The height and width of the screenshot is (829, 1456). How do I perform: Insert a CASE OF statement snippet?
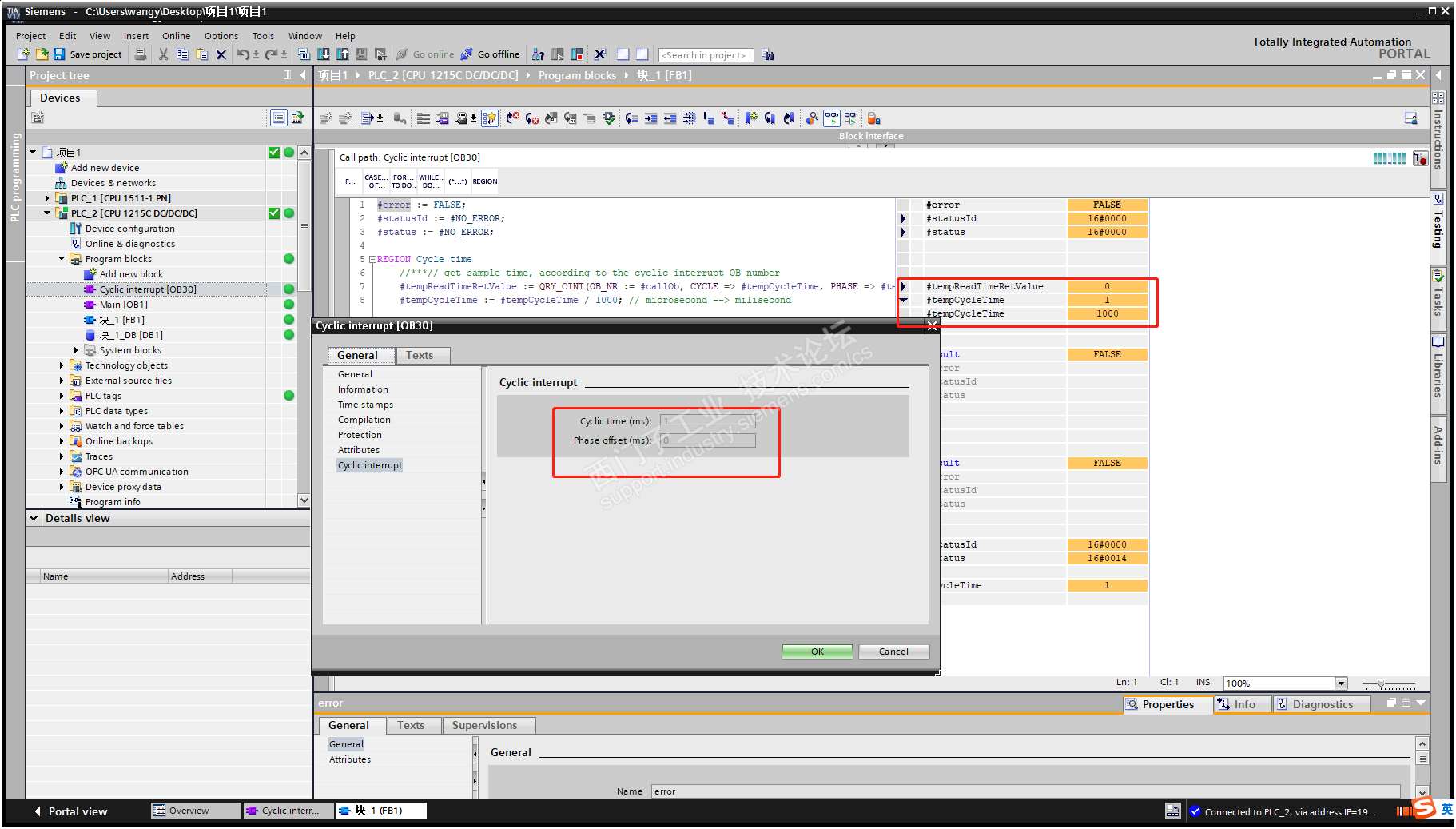coord(376,181)
